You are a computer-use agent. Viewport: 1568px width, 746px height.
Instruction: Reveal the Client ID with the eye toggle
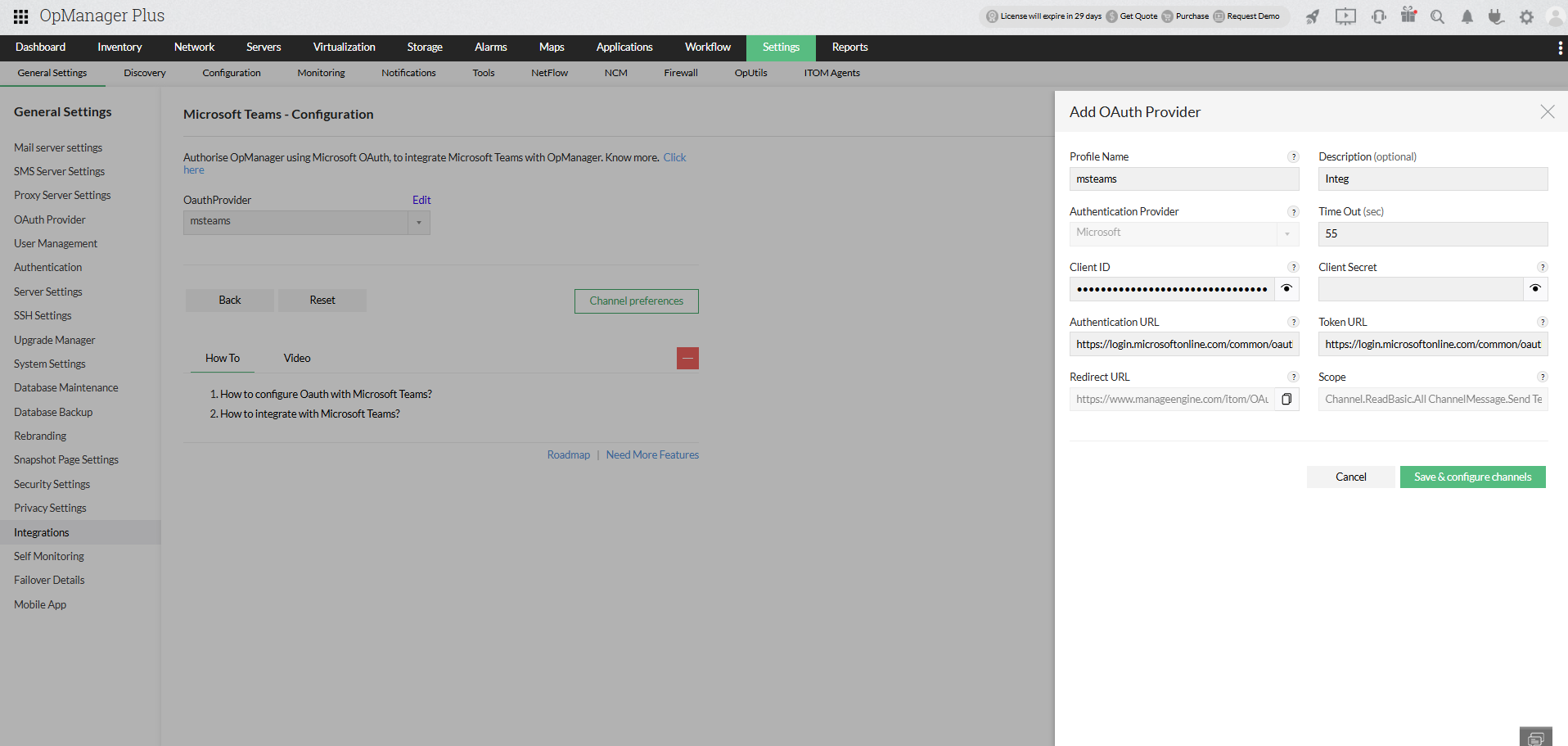pyautogui.click(x=1286, y=288)
